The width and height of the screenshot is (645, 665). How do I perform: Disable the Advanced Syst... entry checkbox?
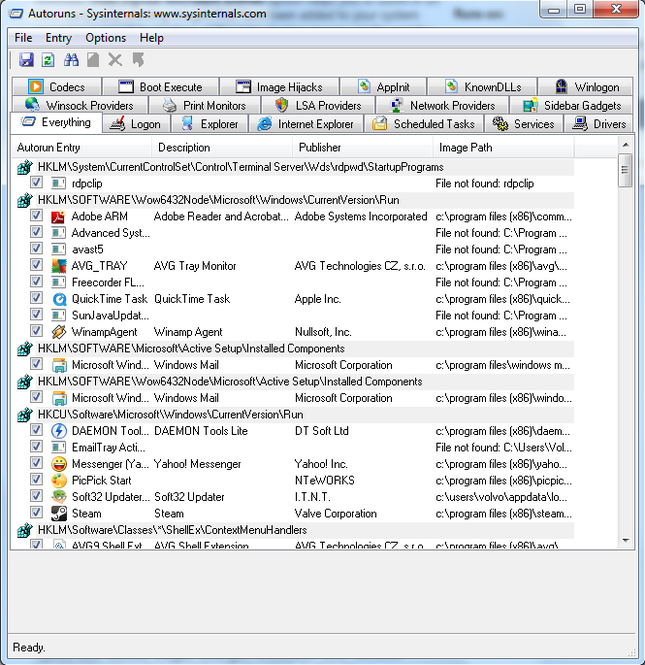(x=36, y=232)
